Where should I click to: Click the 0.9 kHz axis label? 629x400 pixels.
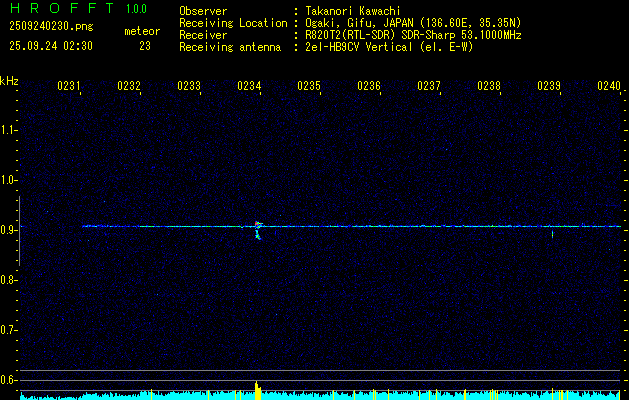click(8, 230)
